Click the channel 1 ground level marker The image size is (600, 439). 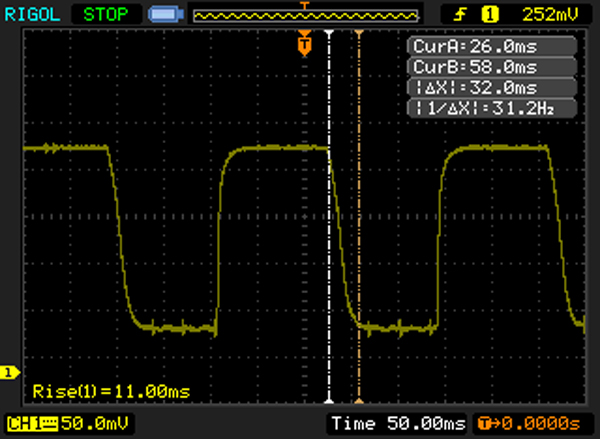click(10, 372)
